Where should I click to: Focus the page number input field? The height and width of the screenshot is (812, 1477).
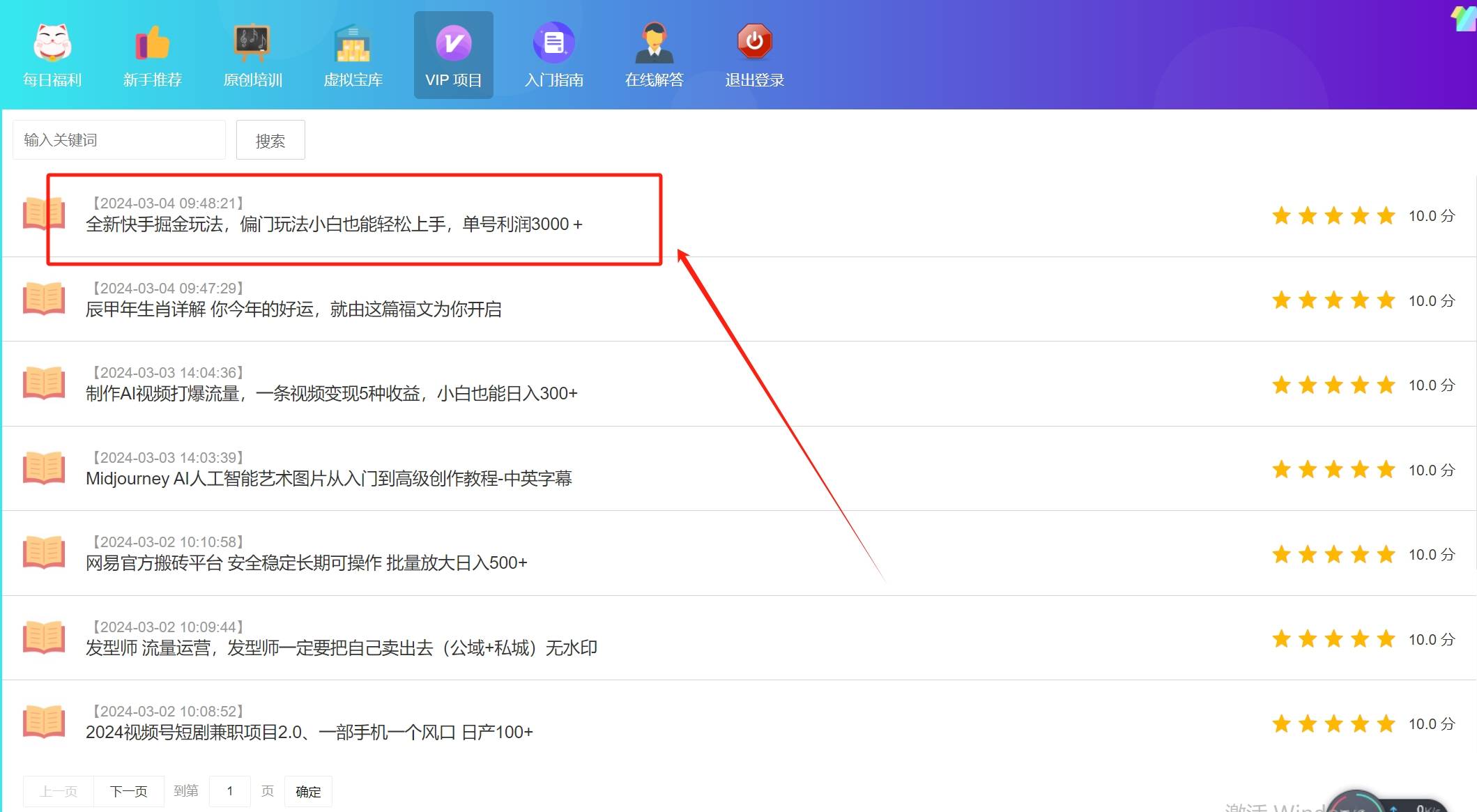click(x=230, y=791)
